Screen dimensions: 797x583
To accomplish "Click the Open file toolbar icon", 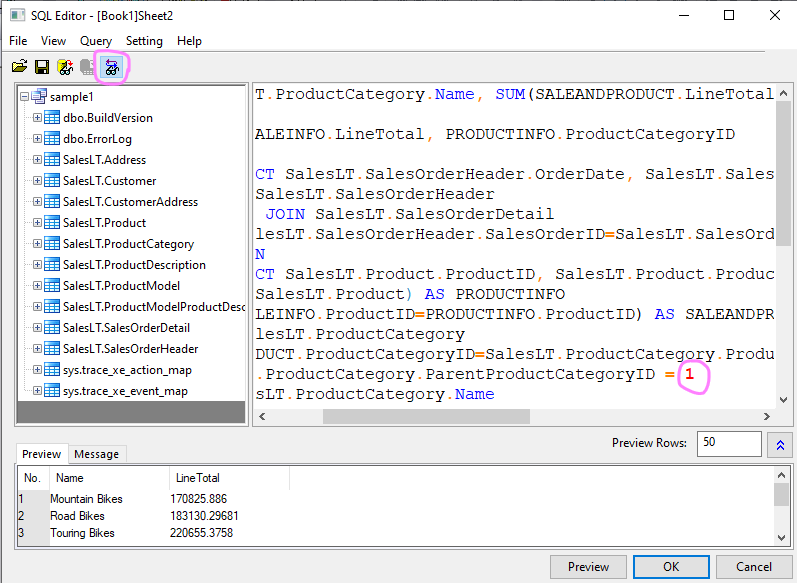I will point(19,67).
